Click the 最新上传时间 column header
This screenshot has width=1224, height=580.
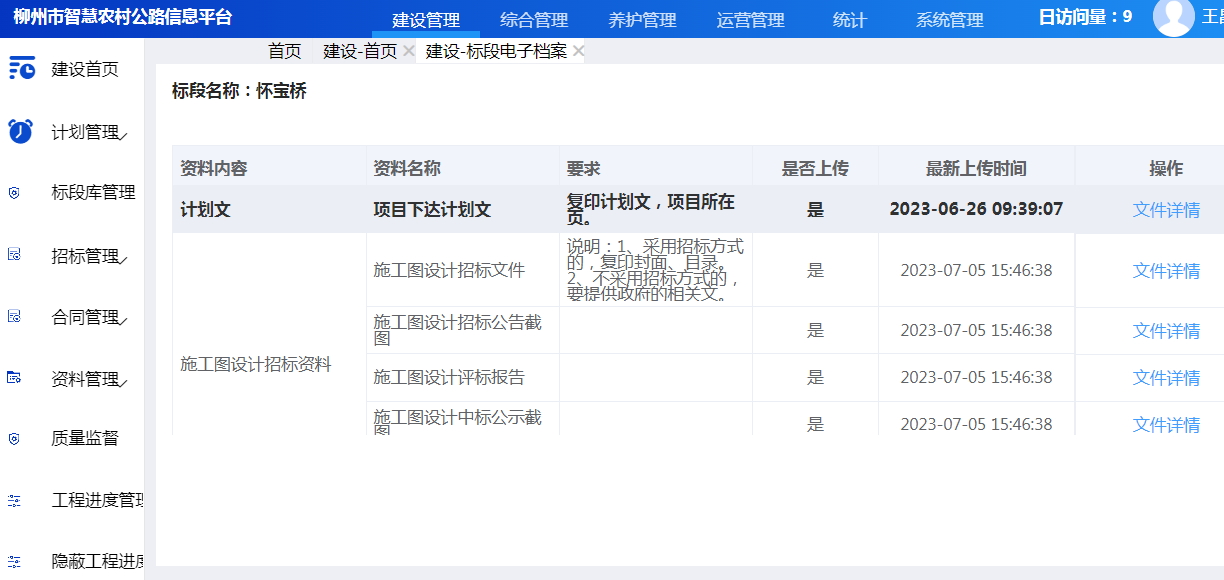[x=975, y=169]
